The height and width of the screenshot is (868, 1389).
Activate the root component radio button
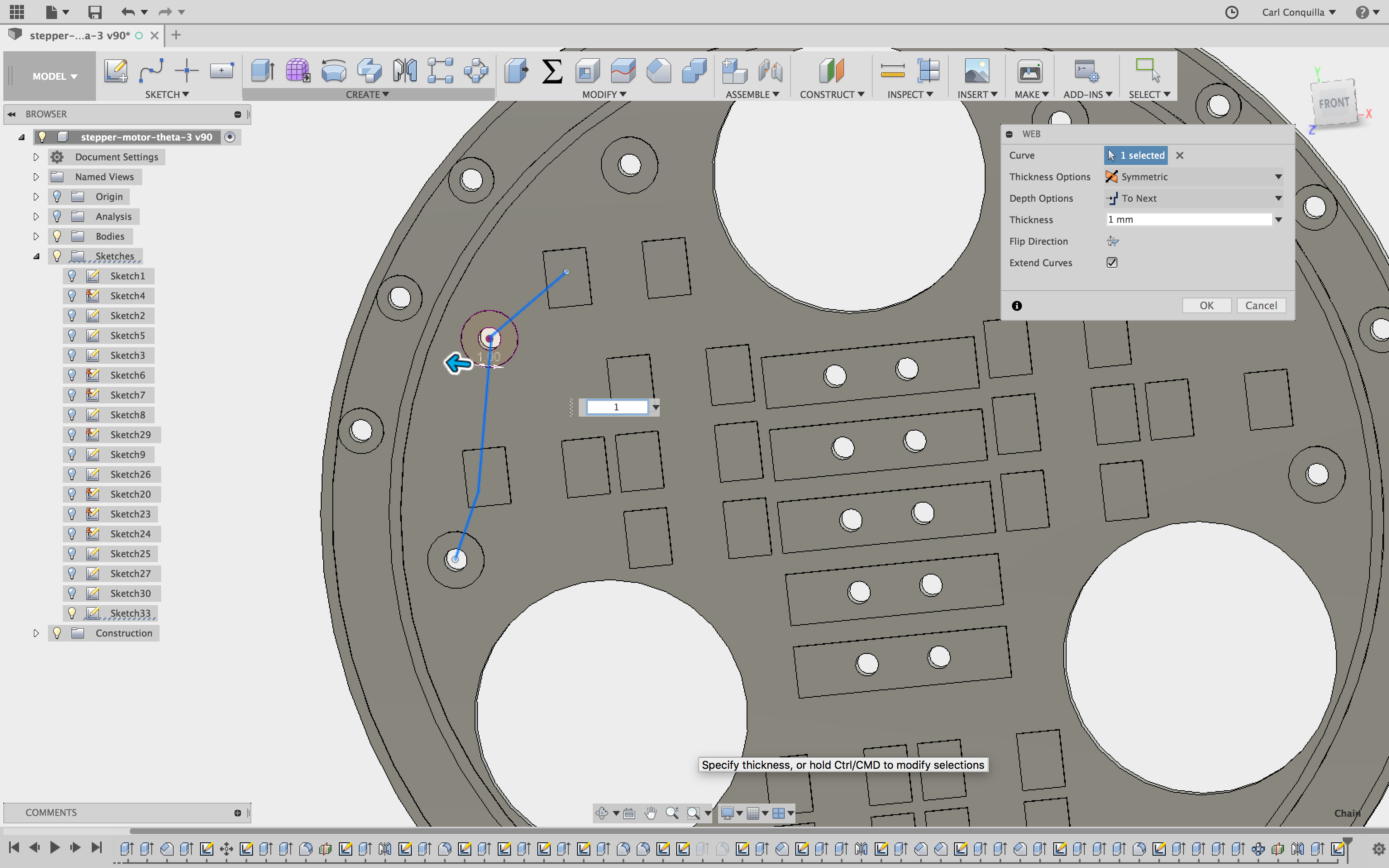(x=229, y=137)
